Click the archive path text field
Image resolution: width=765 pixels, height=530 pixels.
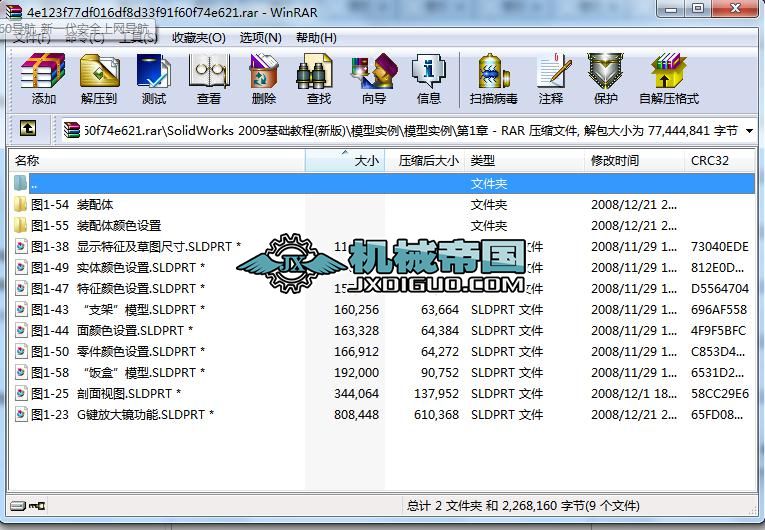point(411,130)
